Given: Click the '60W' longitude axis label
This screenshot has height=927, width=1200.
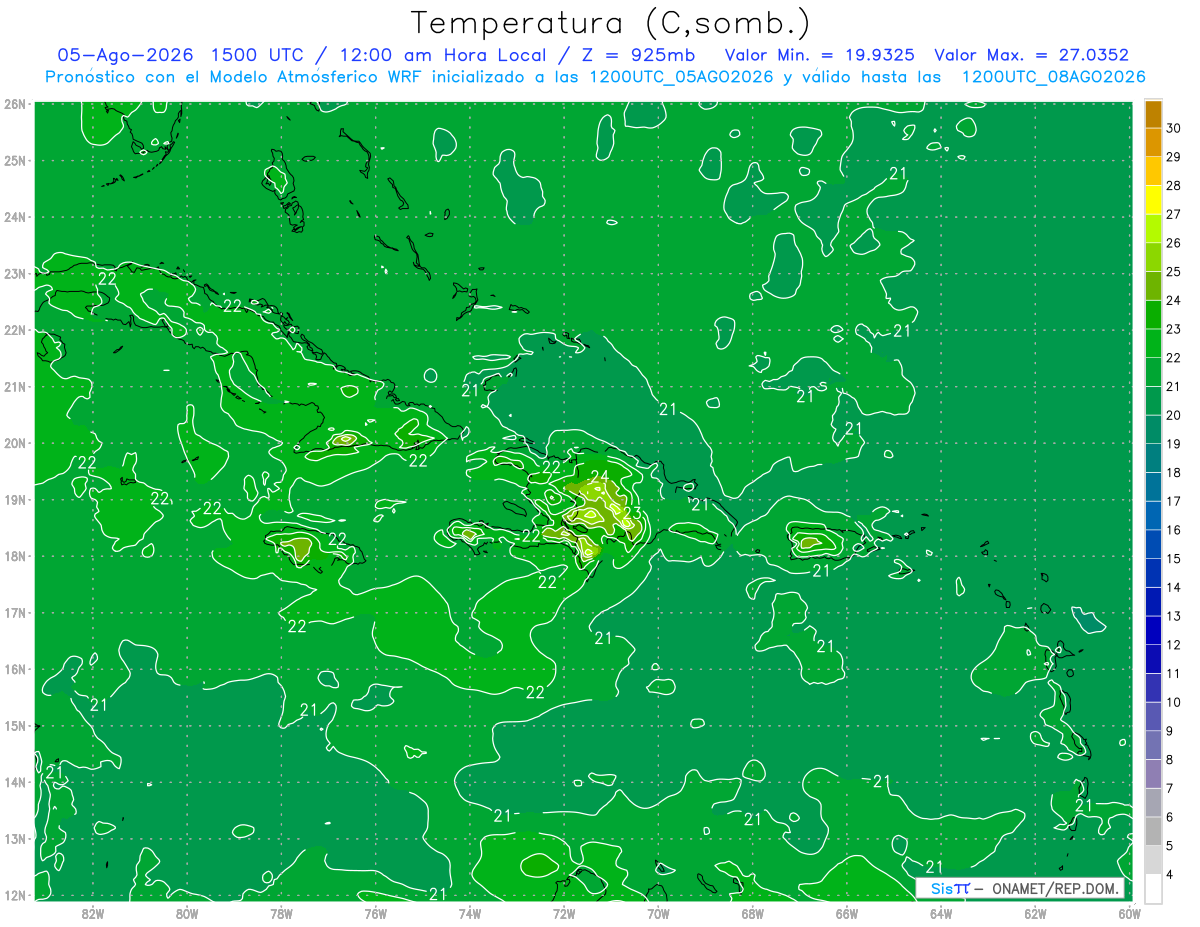Looking at the screenshot, I should point(1129,912).
